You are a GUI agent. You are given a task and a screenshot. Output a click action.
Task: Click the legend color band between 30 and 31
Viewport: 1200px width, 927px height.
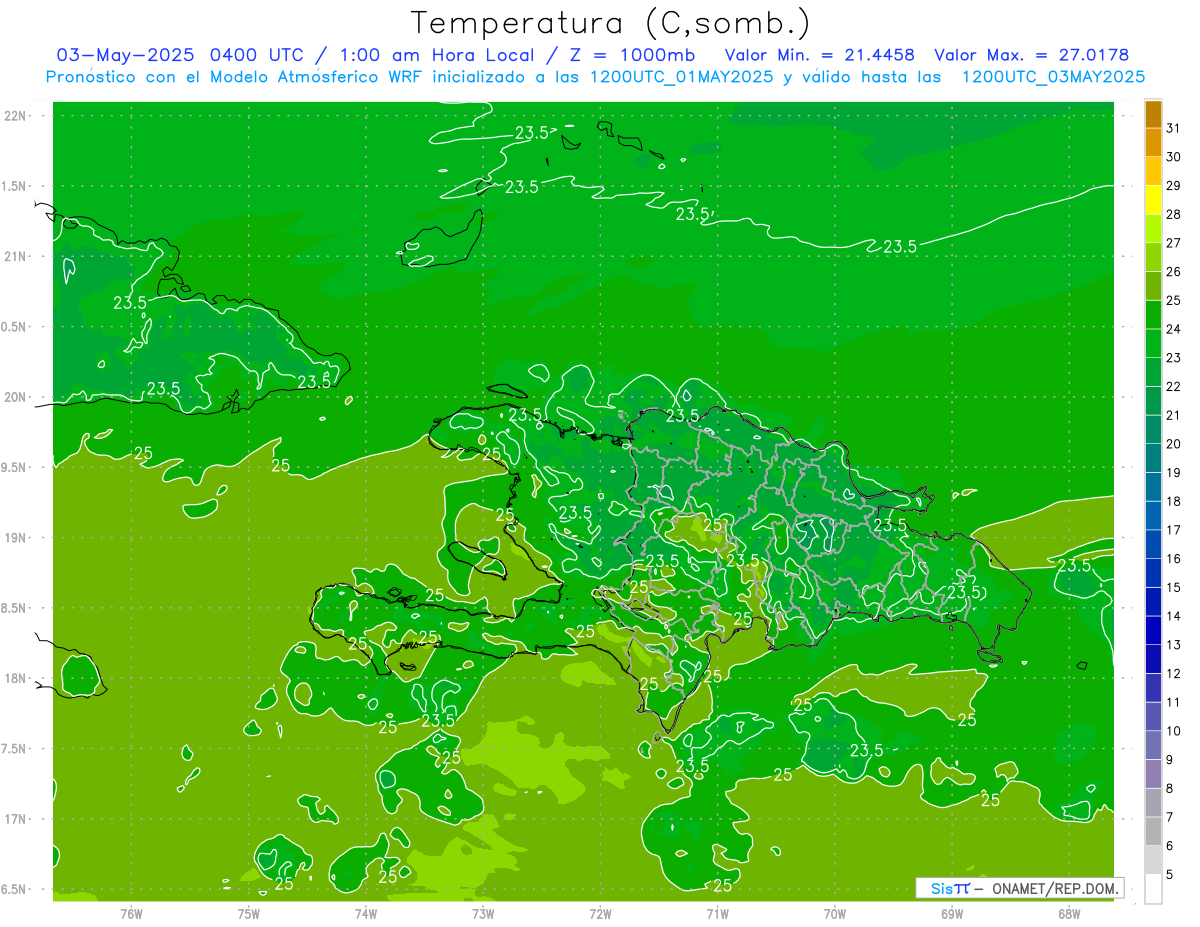coord(1153,143)
